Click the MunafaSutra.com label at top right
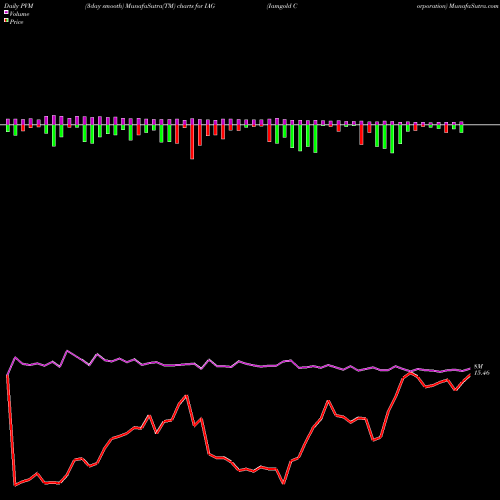Screen dimensions: 500x500 tap(473, 6)
